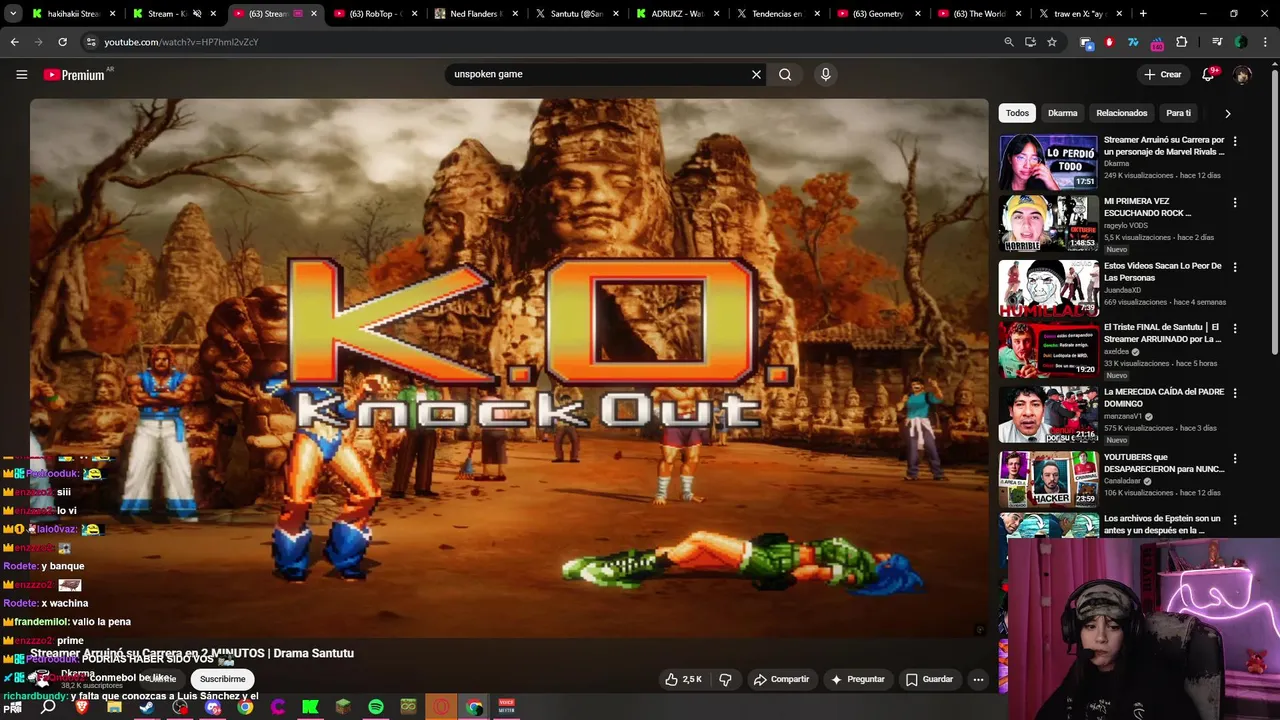The height and width of the screenshot is (720, 1280).
Task: Open options for Los archivos de Epstein video
Action: tap(1235, 520)
